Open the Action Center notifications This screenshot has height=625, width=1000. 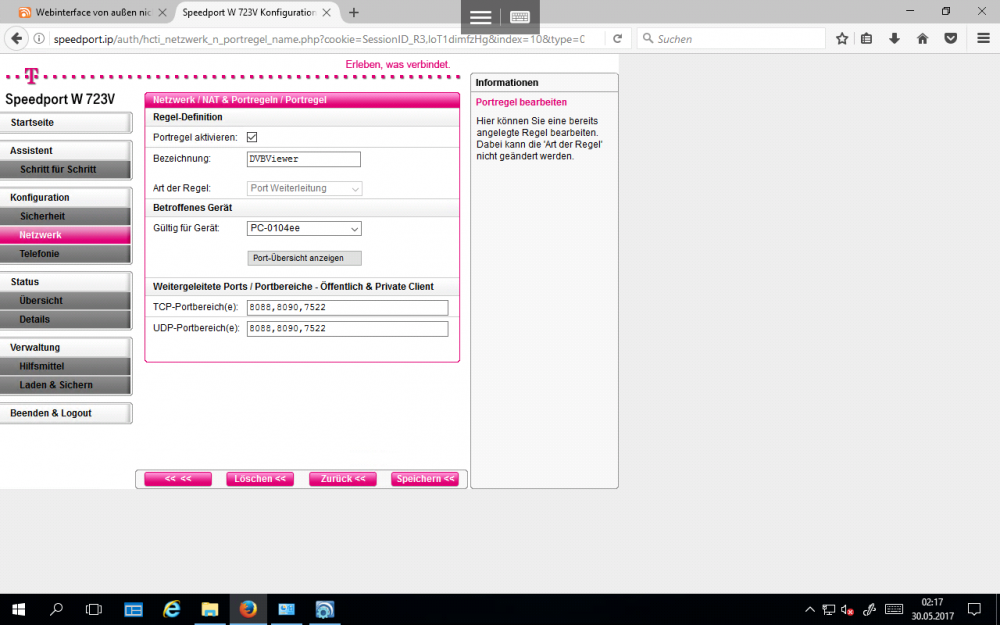974,610
